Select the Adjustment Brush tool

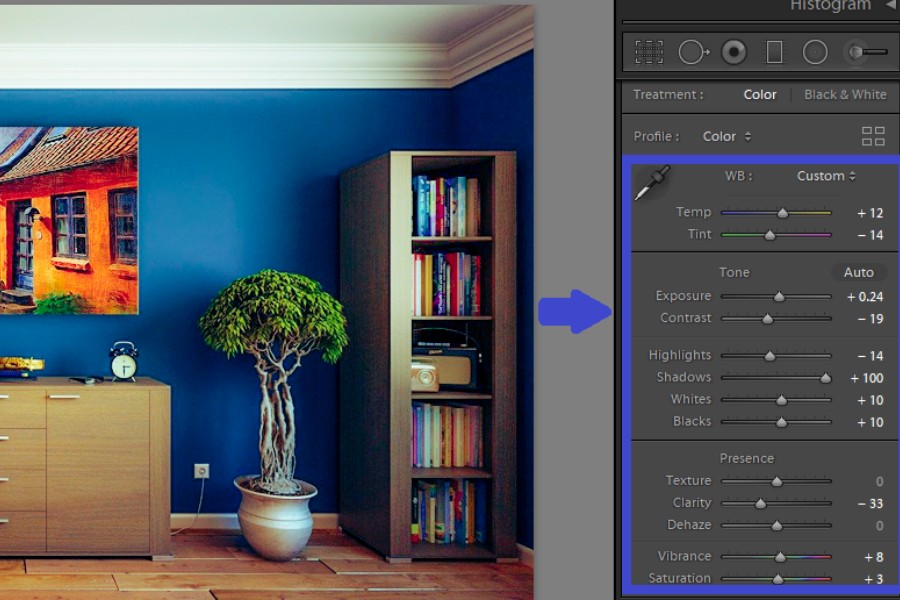[x=865, y=52]
